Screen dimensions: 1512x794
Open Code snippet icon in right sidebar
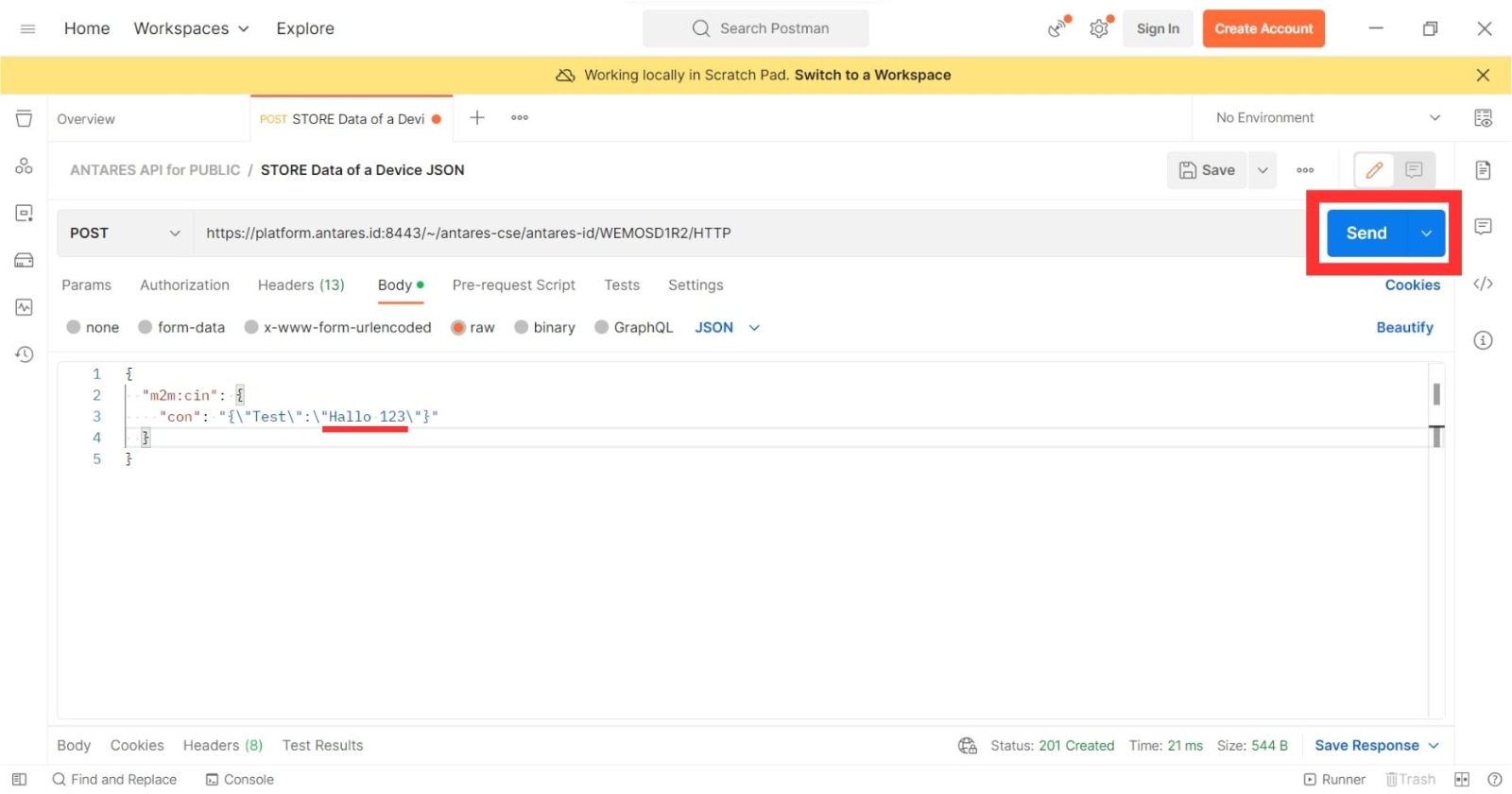coord(1483,284)
